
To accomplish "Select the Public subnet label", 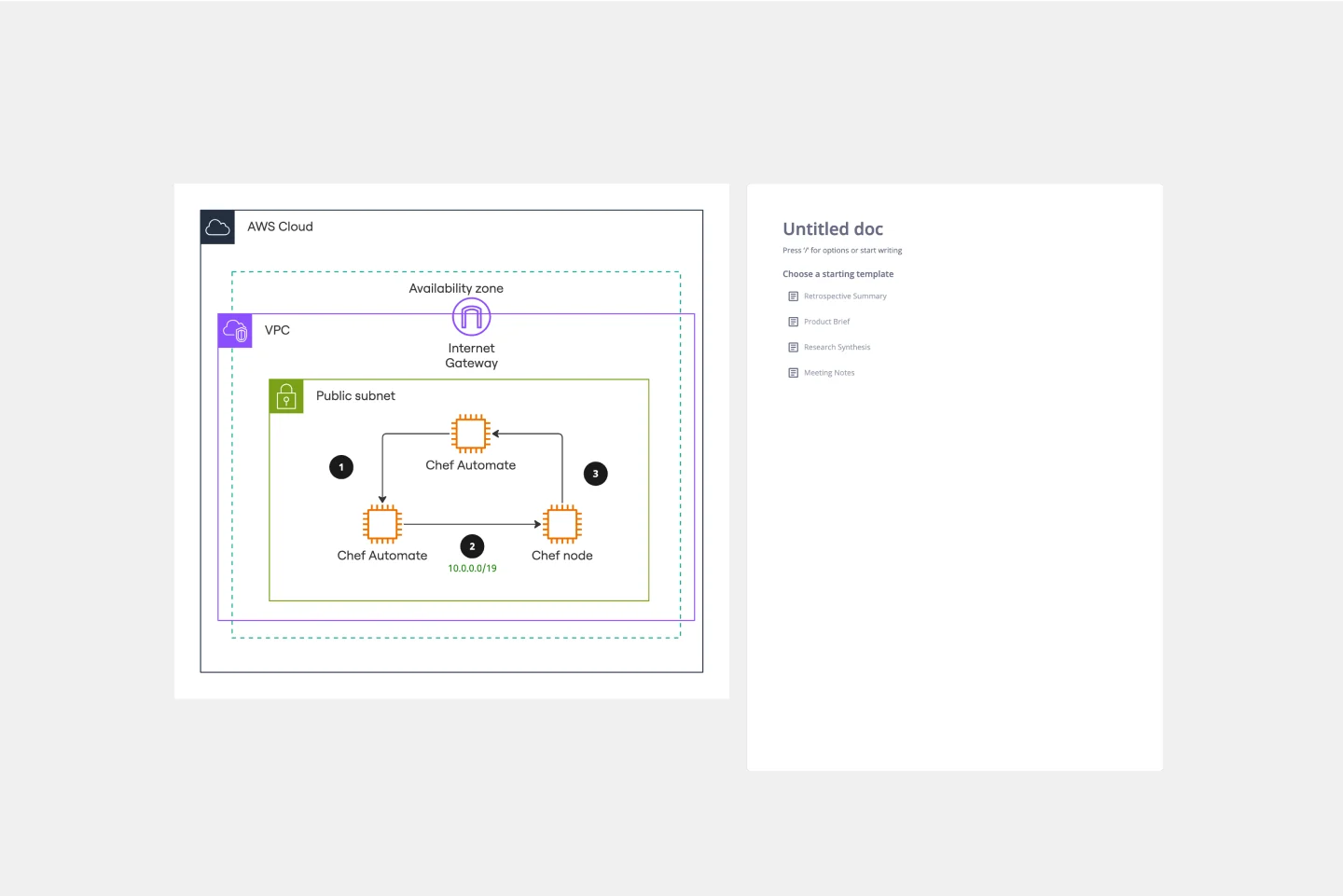I will pos(355,395).
